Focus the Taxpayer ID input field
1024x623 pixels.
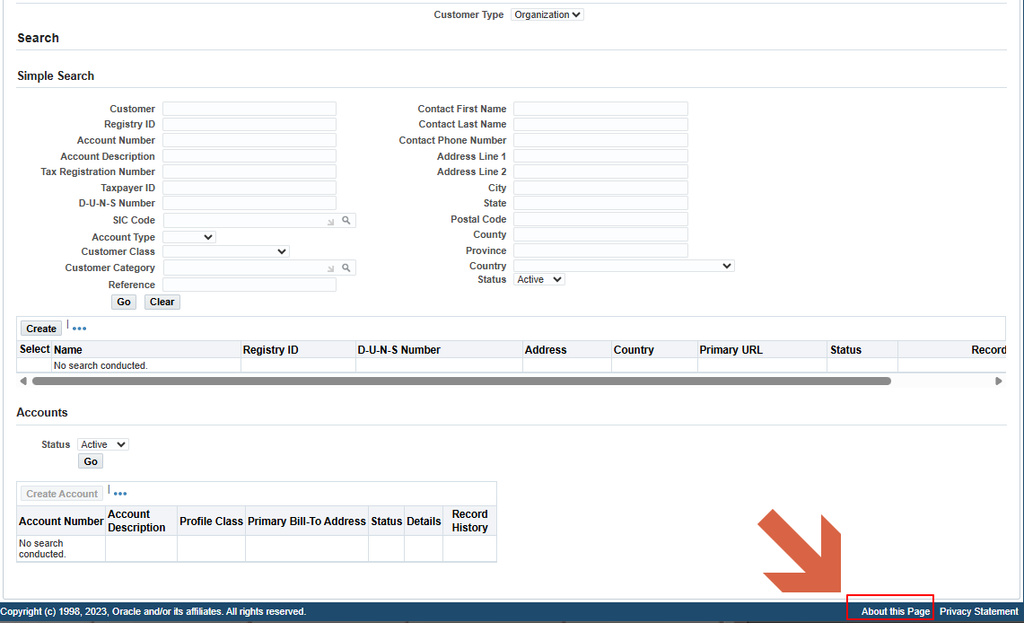point(249,187)
